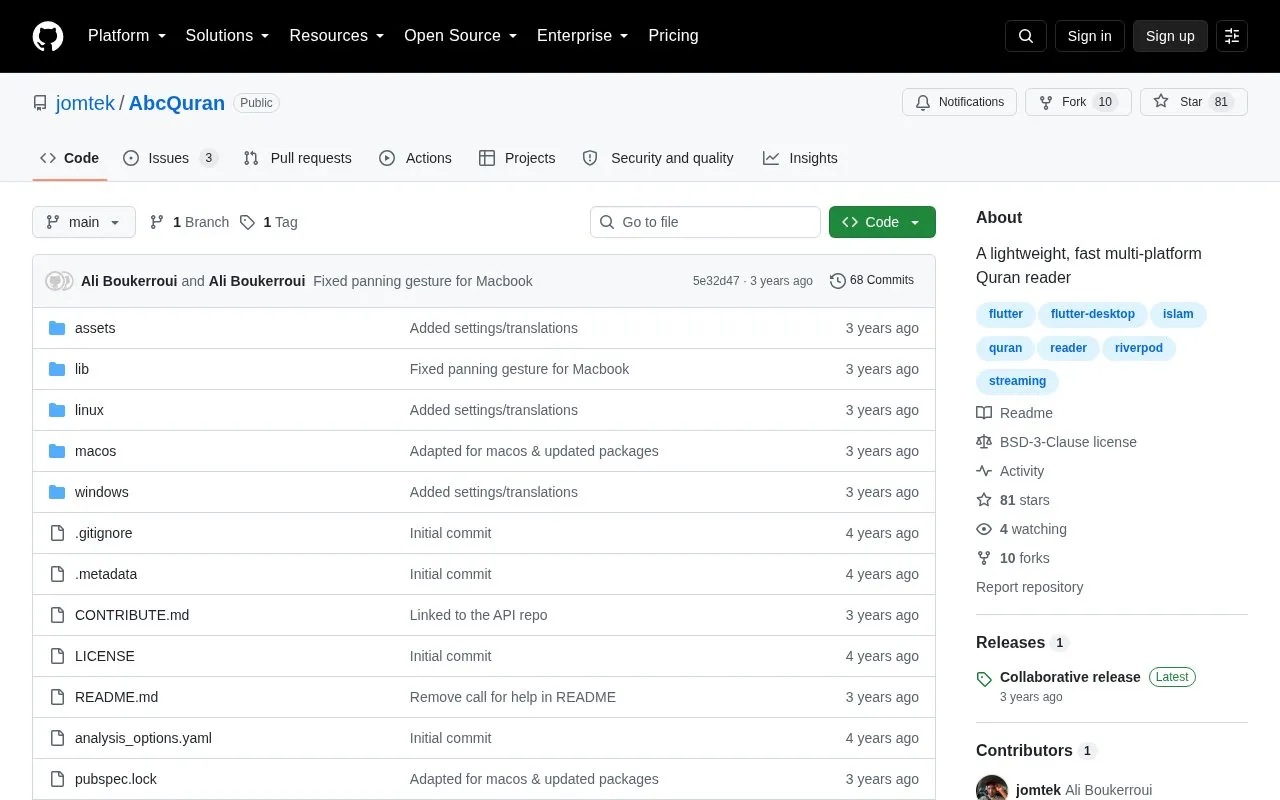Click the Notifications button
This screenshot has height=800, width=1280.
click(960, 102)
